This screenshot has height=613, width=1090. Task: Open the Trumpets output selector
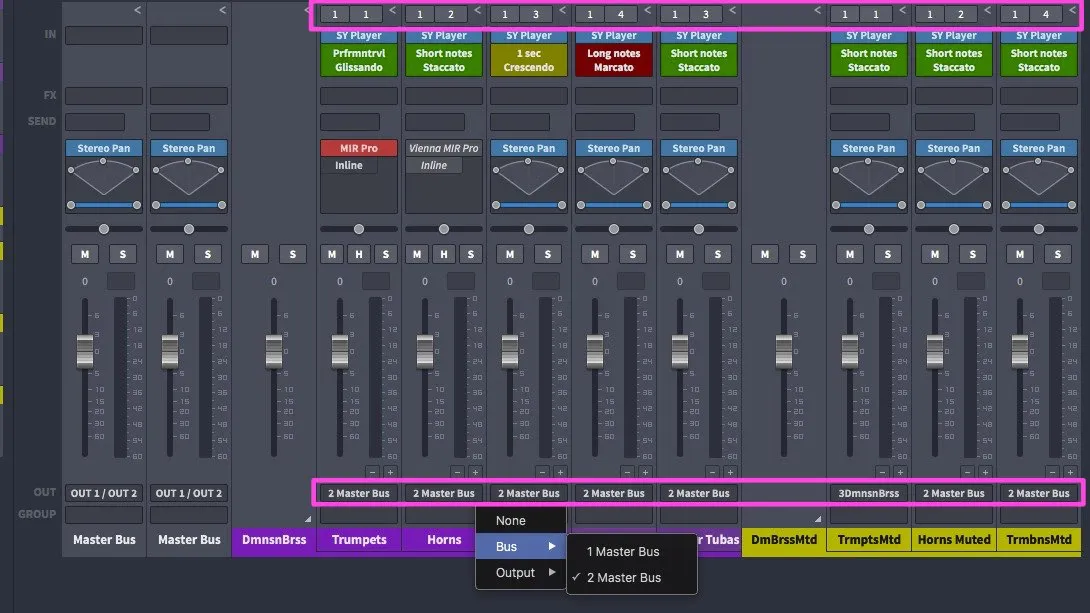click(359, 493)
